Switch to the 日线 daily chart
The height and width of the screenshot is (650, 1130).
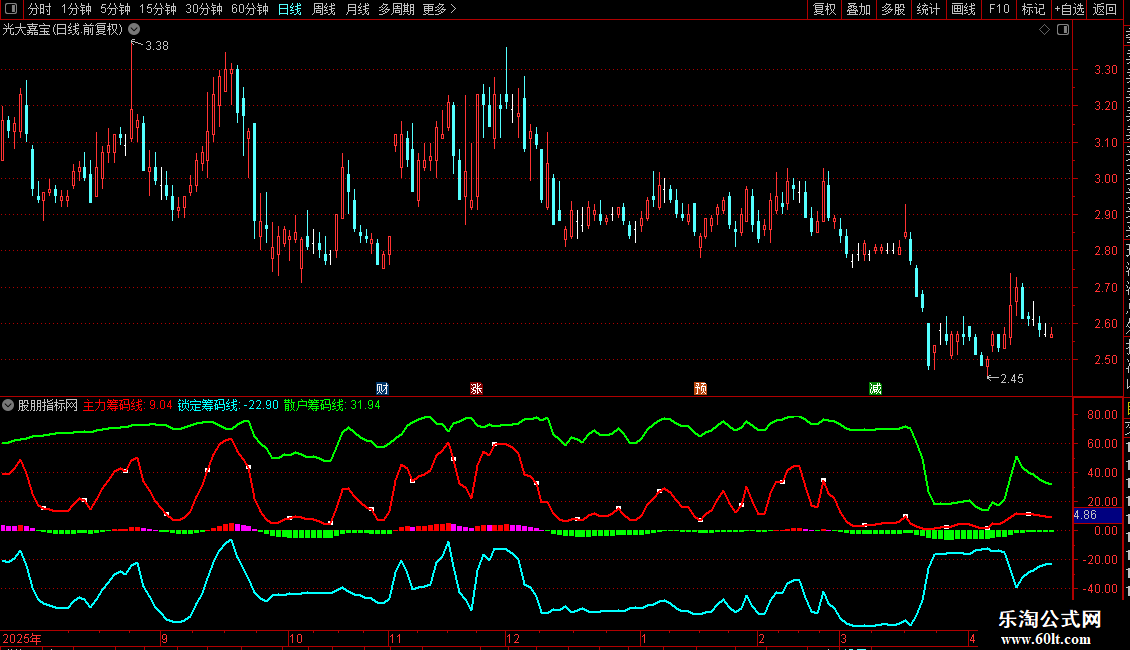[290, 9]
